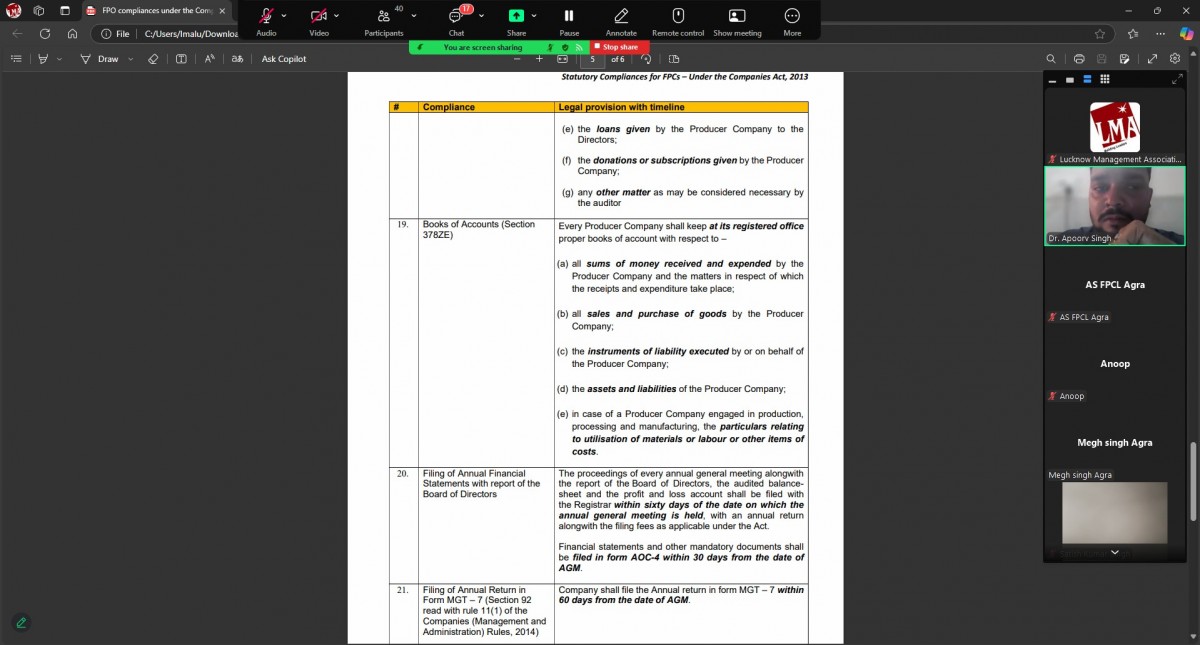Unmute the microphone with Audio button
Image resolution: width=1200 pixels, height=645 pixels.
(x=266, y=19)
